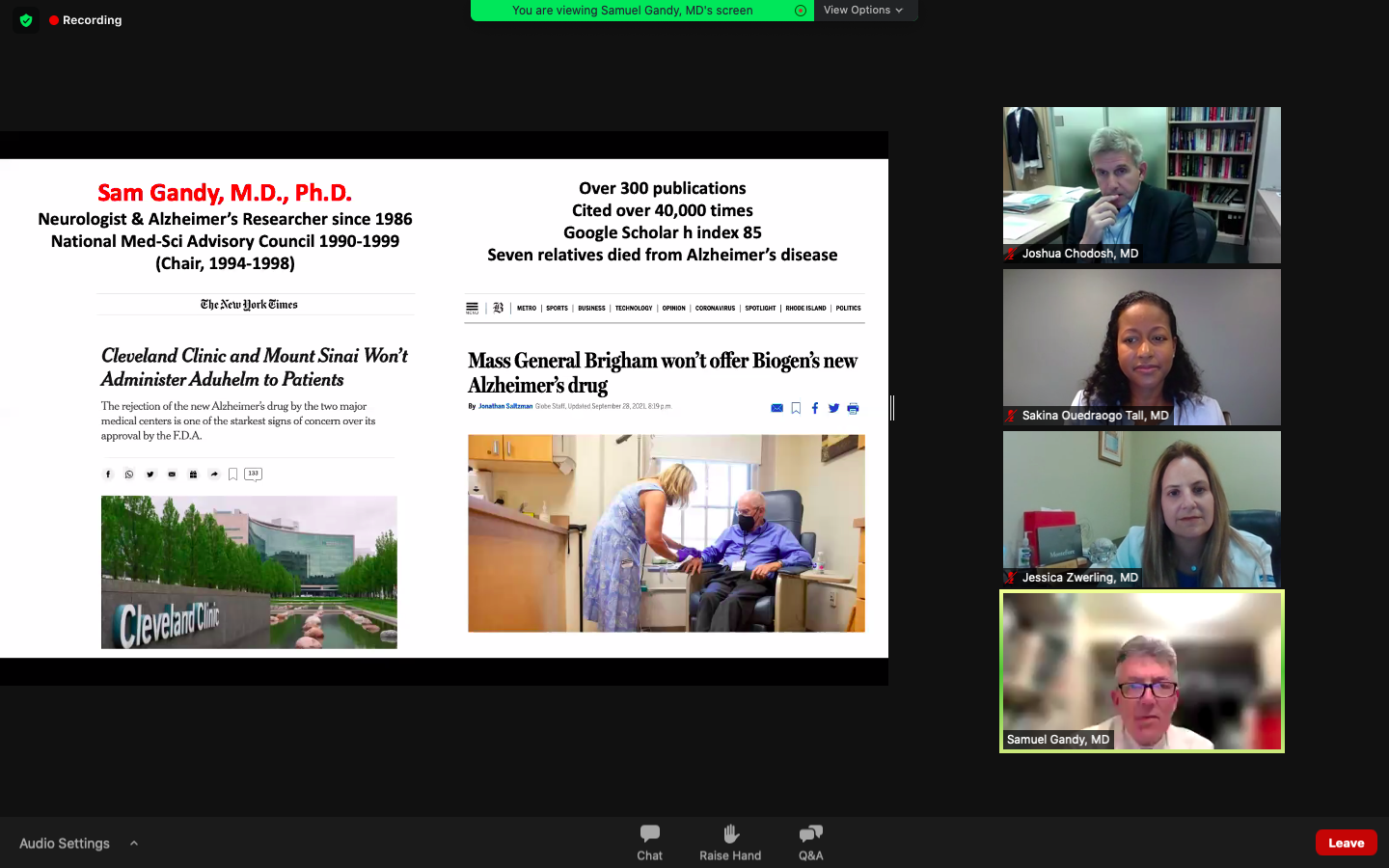This screenshot has height=868, width=1389.
Task: Click the email envelope icon on Globe article
Action: tap(776, 408)
